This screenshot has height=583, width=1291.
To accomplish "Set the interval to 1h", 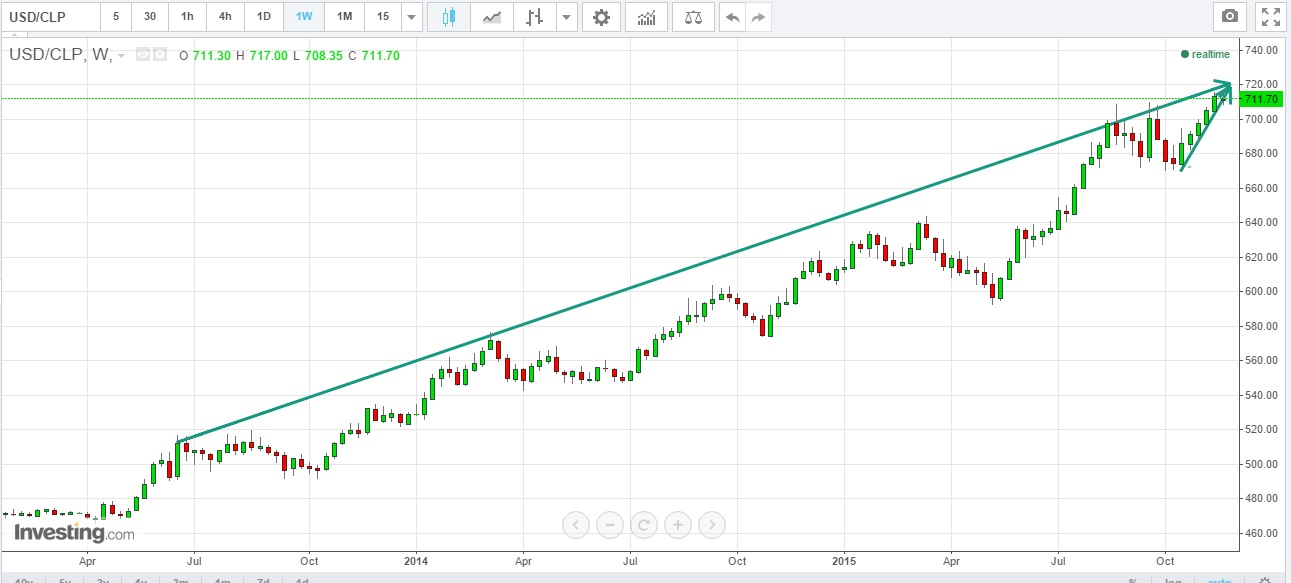I will (x=187, y=17).
